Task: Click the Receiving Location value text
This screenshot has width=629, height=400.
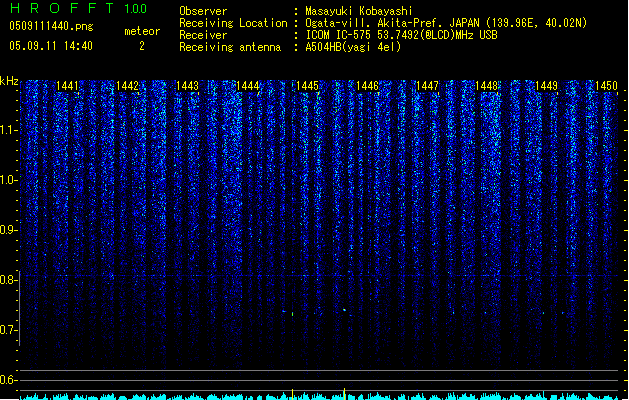Action: [446, 23]
